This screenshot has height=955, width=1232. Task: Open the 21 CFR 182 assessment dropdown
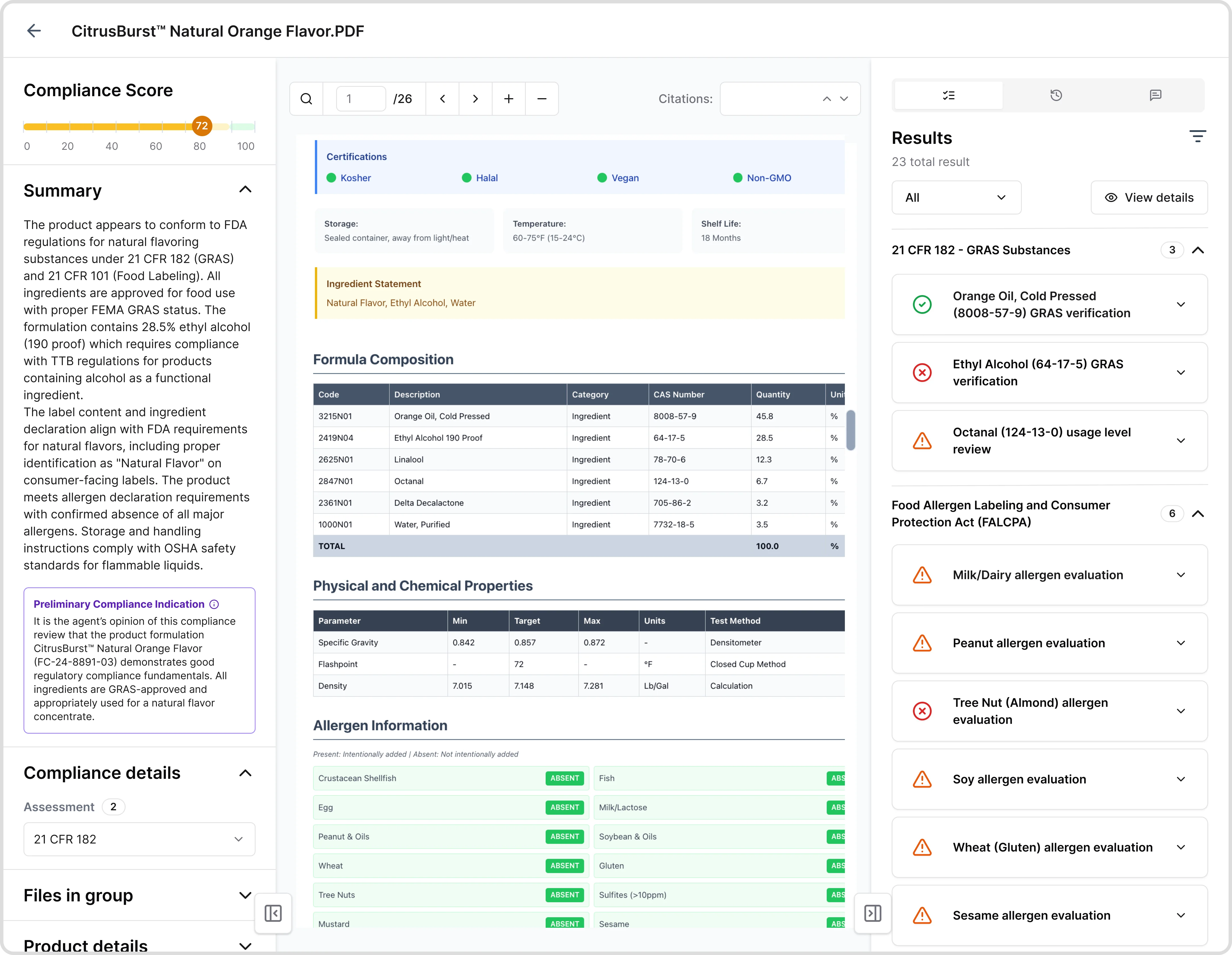[139, 839]
